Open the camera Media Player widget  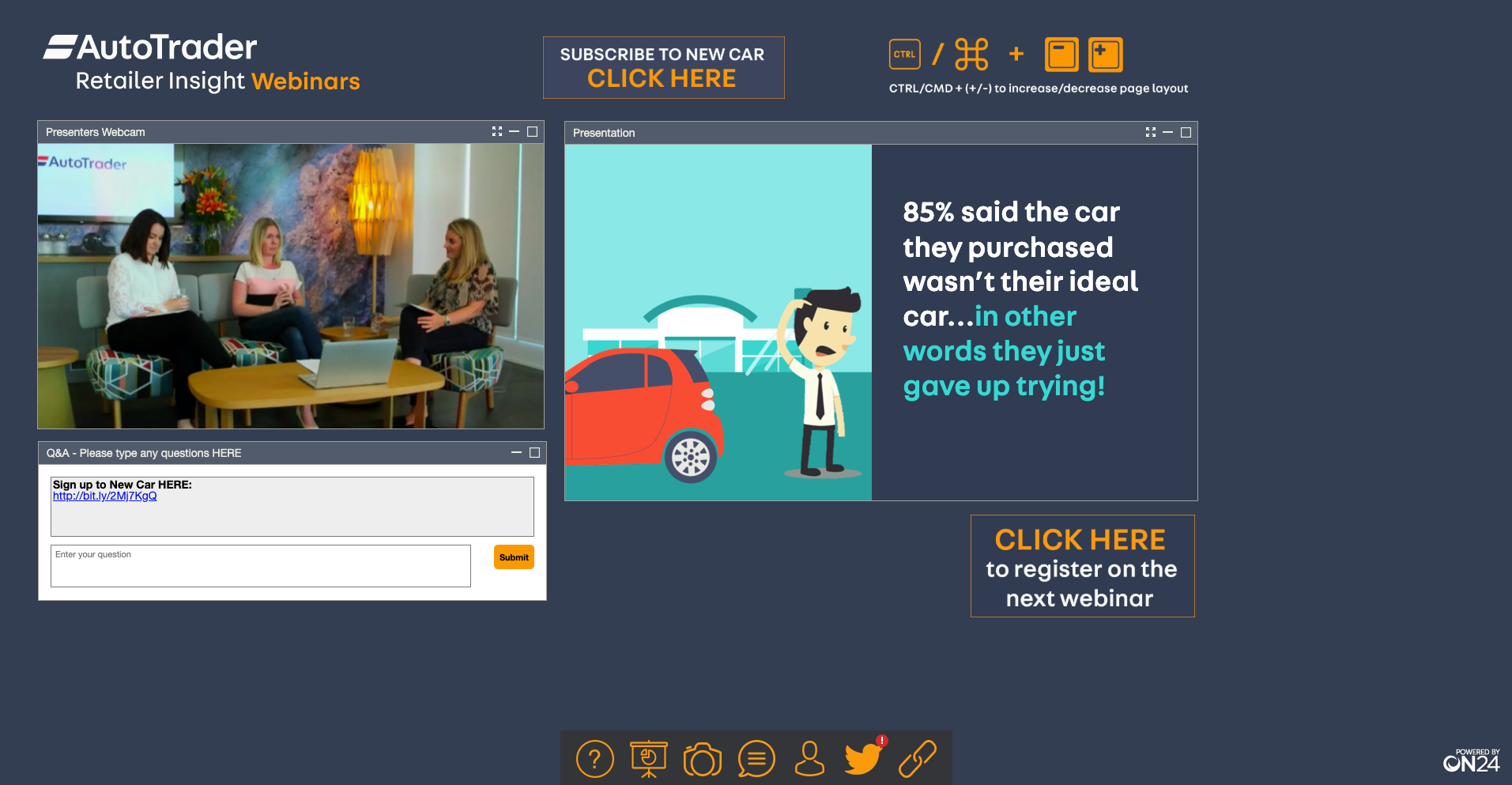[703, 760]
